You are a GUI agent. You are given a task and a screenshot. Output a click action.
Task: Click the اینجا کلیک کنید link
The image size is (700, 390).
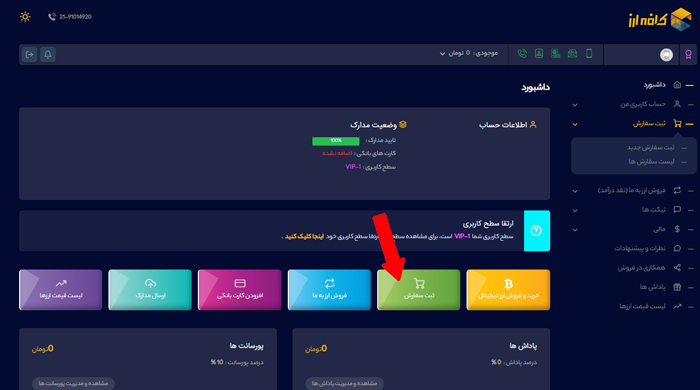pos(304,236)
